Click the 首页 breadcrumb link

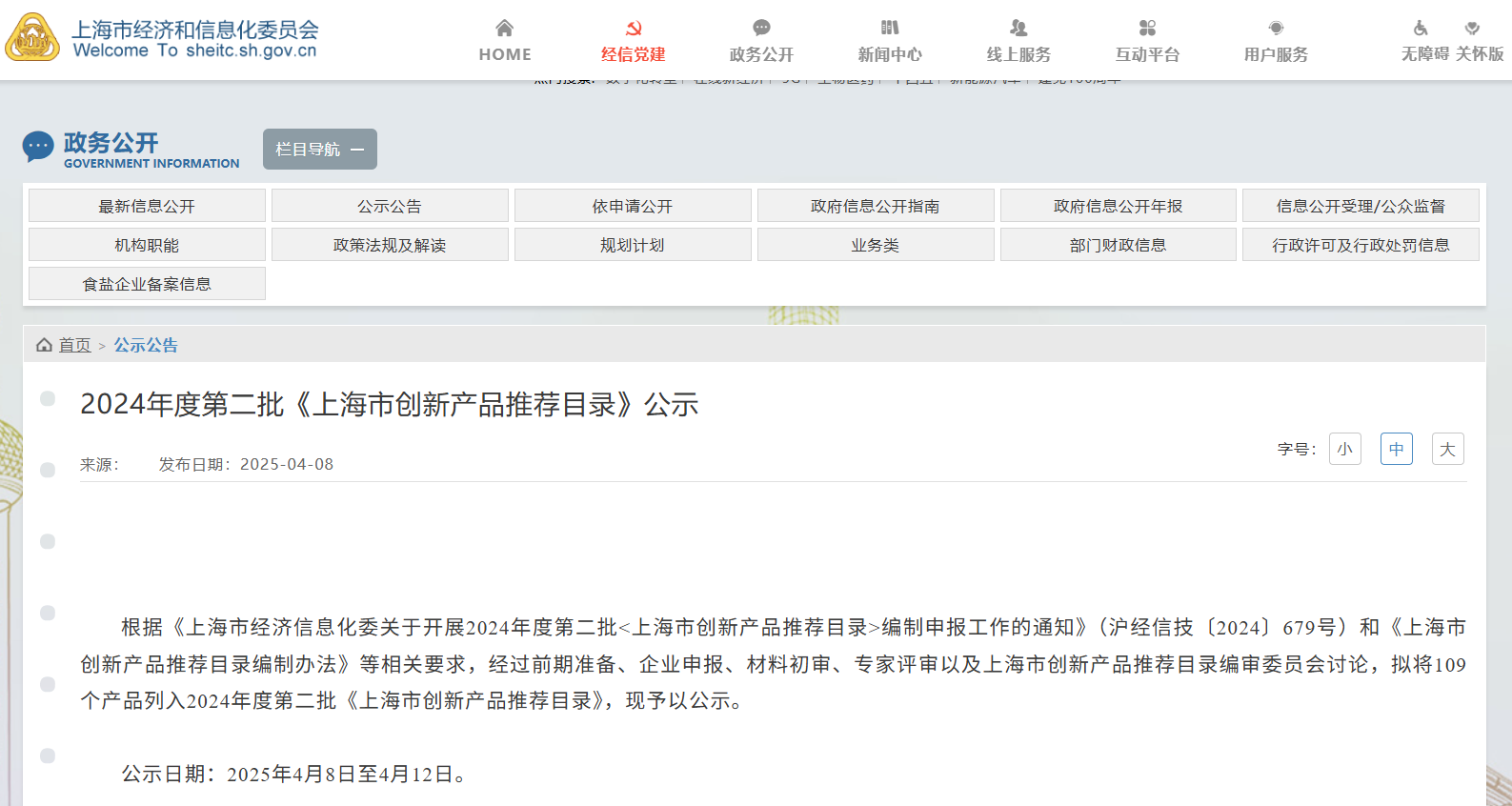tap(74, 345)
